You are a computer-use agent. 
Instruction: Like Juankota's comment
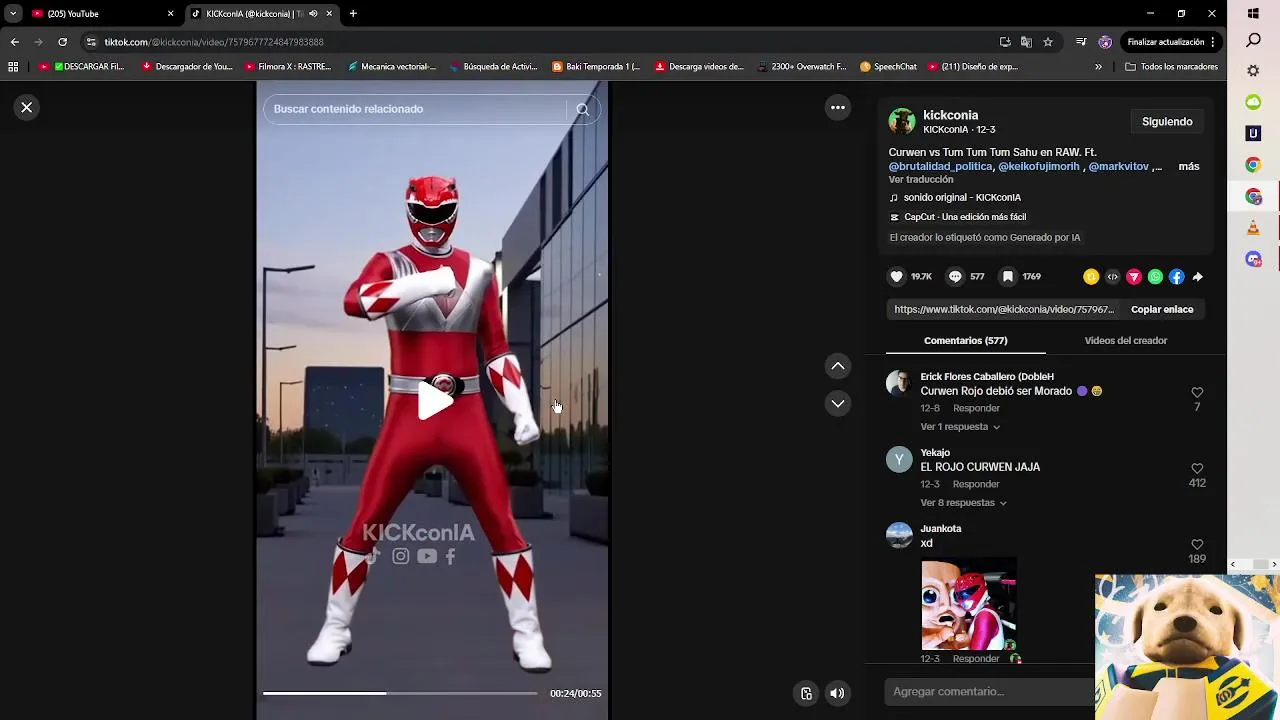1197,545
